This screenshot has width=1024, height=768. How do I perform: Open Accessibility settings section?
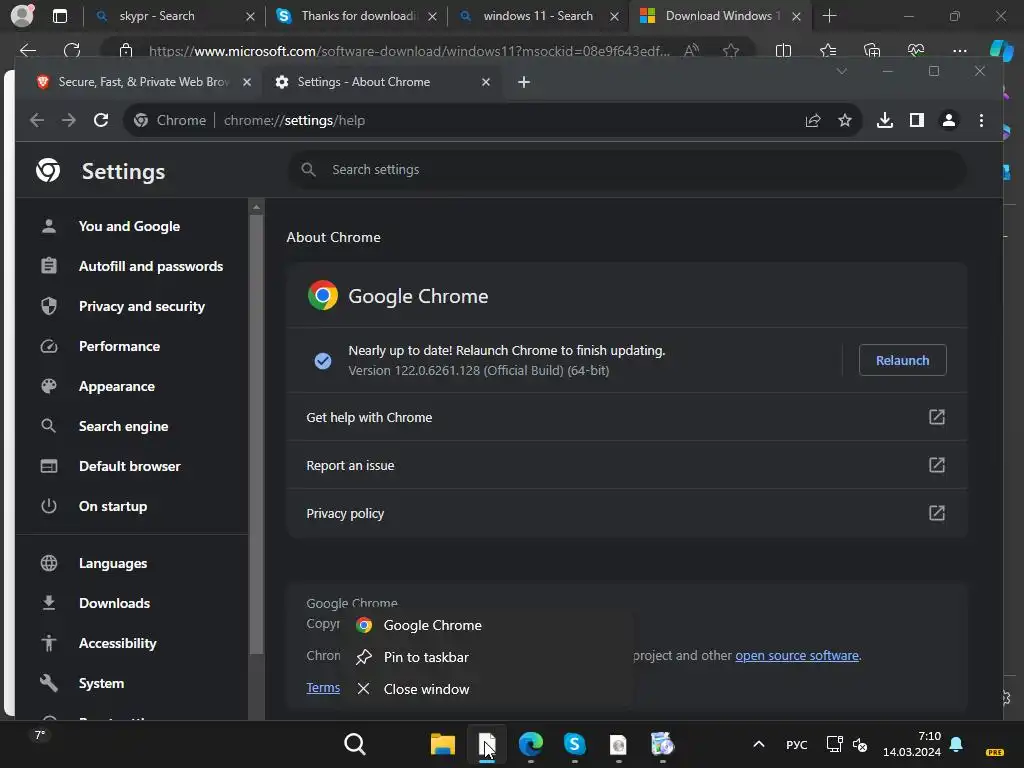[x=118, y=643]
